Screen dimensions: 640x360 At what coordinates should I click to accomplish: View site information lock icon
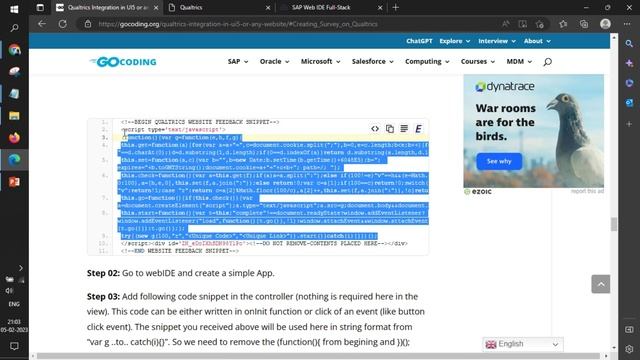[x=88, y=24]
